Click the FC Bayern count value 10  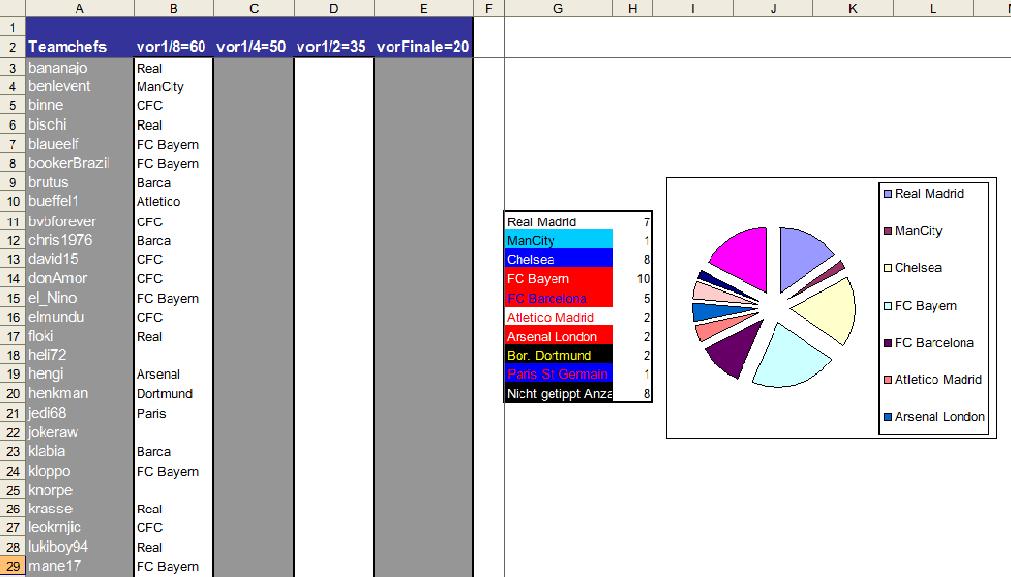pyautogui.click(x=643, y=279)
